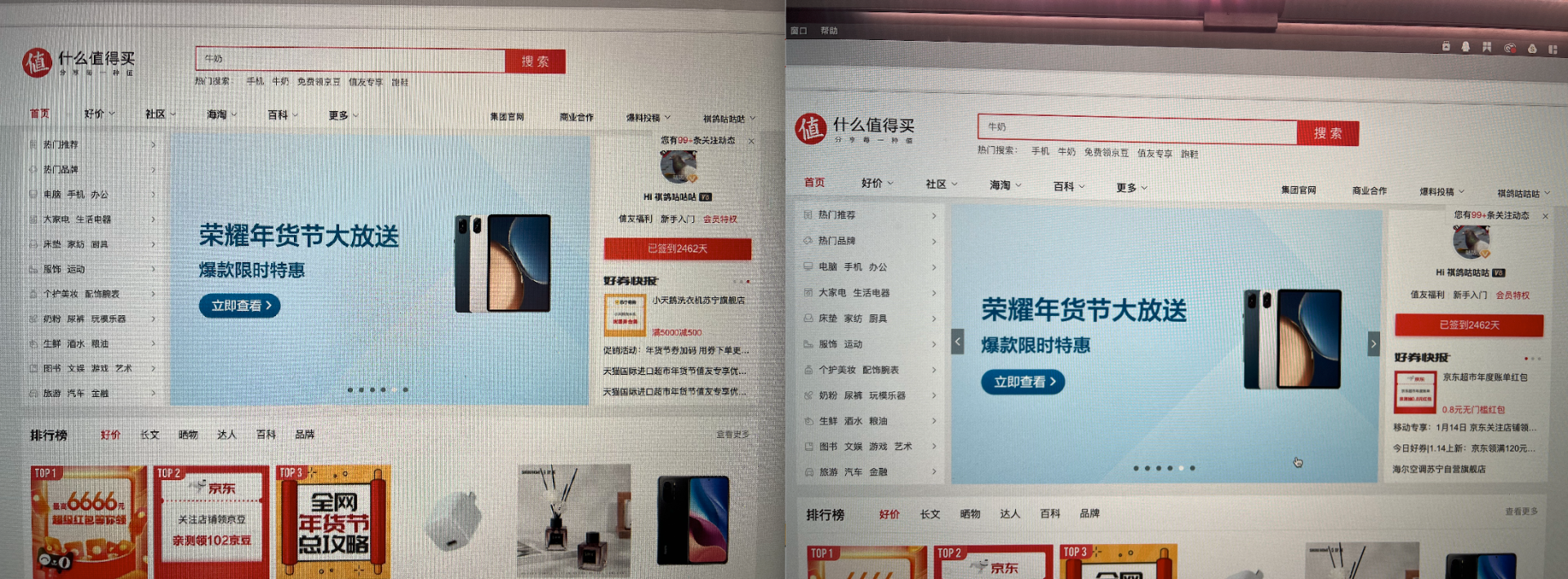The width and height of the screenshot is (1568, 579).
Task: Expand 电脑 手机 办公 arrow on right screen
Action: [933, 267]
